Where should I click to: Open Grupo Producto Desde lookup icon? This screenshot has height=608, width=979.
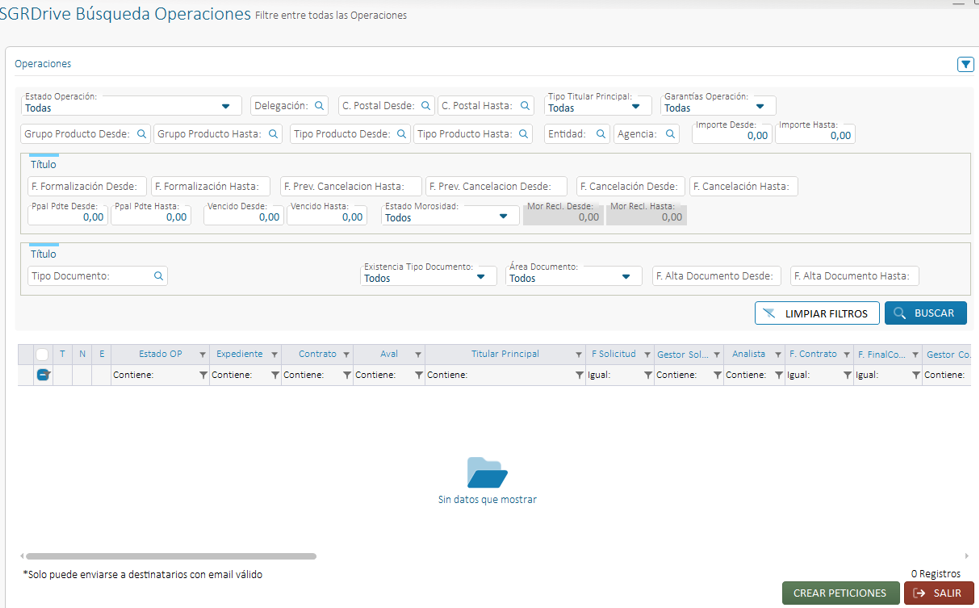141,134
